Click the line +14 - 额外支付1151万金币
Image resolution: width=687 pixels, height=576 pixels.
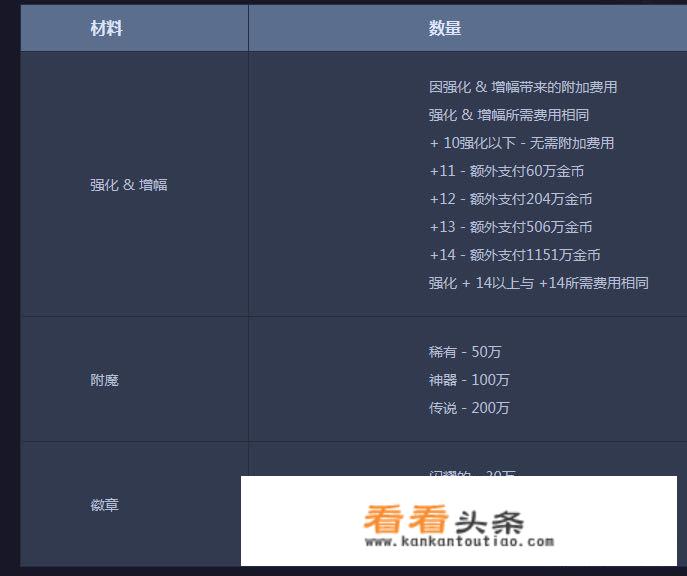tap(515, 255)
